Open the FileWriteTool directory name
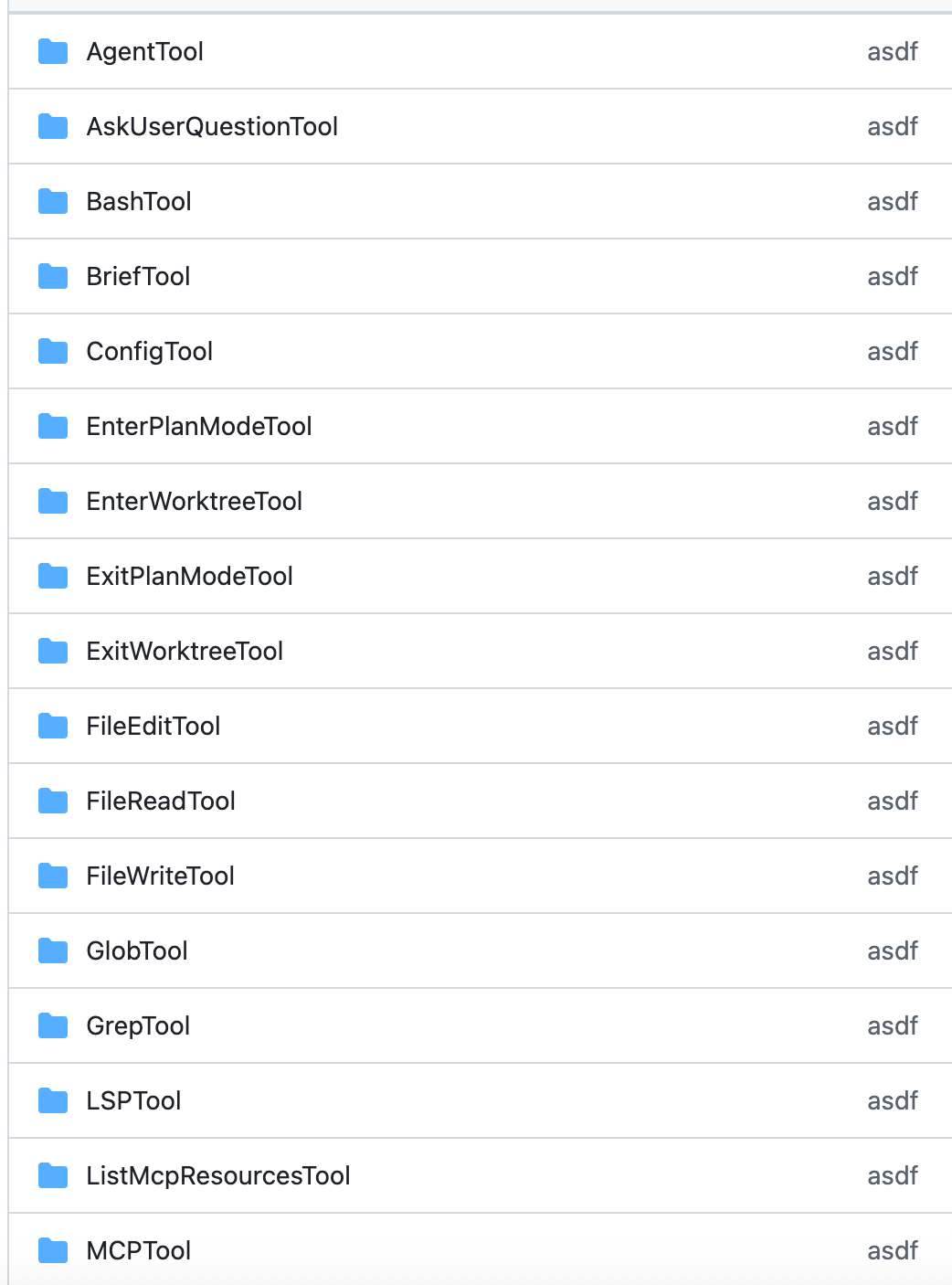Viewport: 952px width, 1285px height. coord(160,876)
